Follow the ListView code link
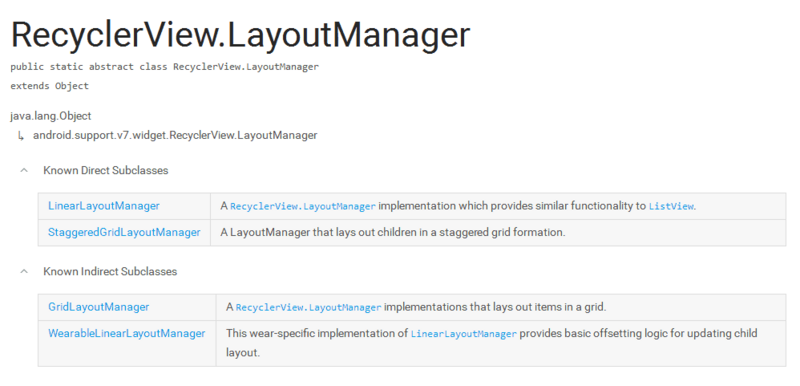 [671, 207]
